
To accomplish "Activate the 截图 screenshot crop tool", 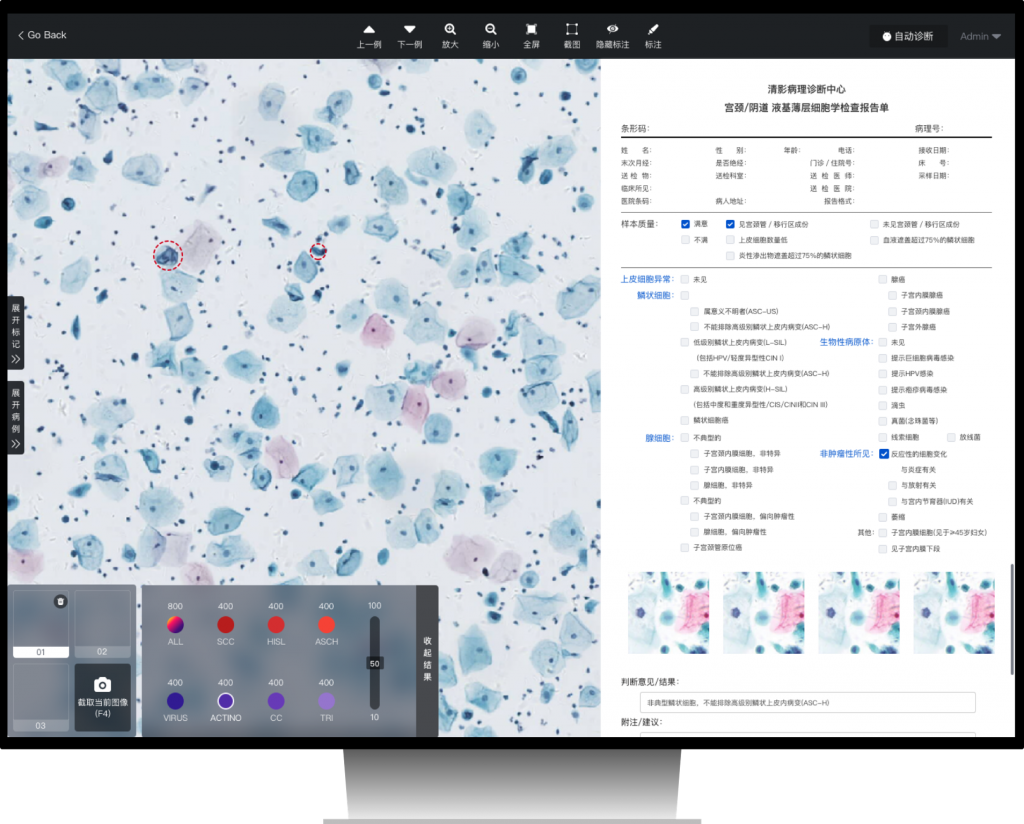I will tap(572, 36).
